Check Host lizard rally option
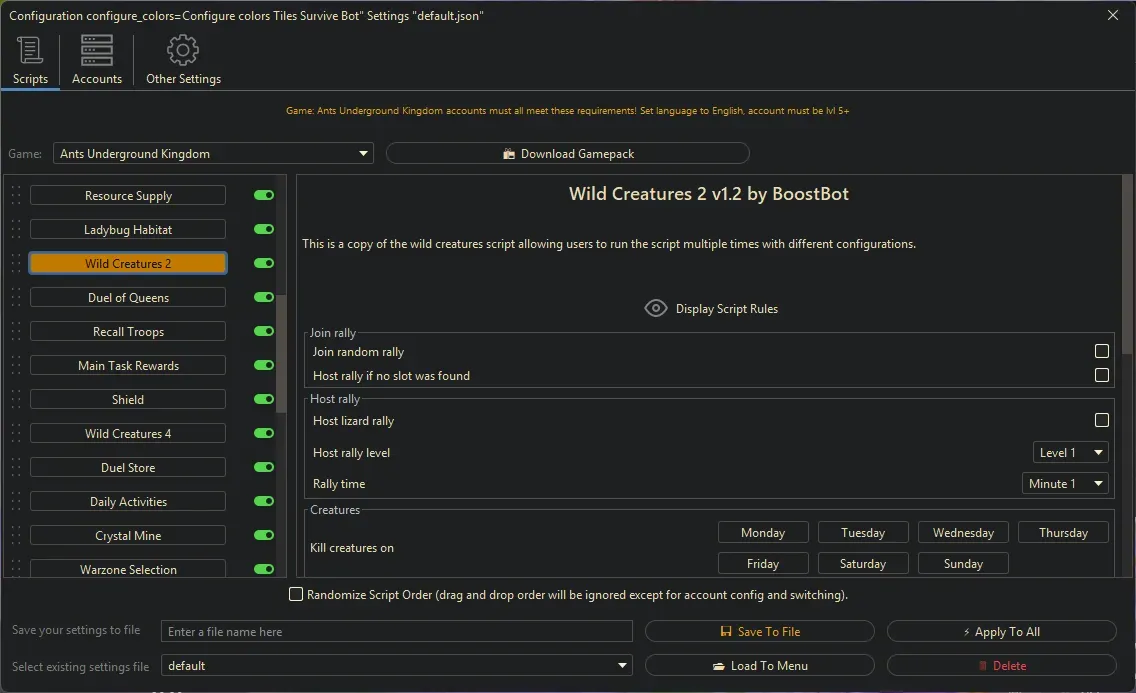 coord(1101,420)
